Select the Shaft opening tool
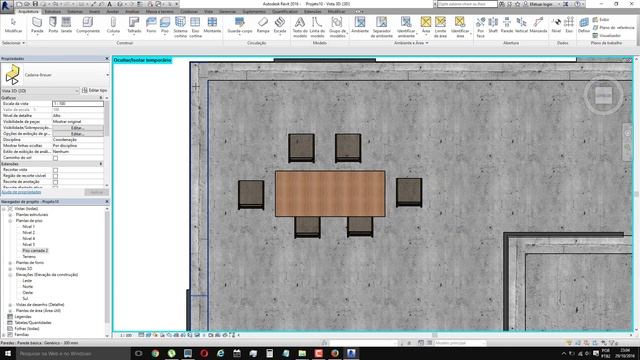Image resolution: width=640 pixels, height=360 pixels. 493,25
